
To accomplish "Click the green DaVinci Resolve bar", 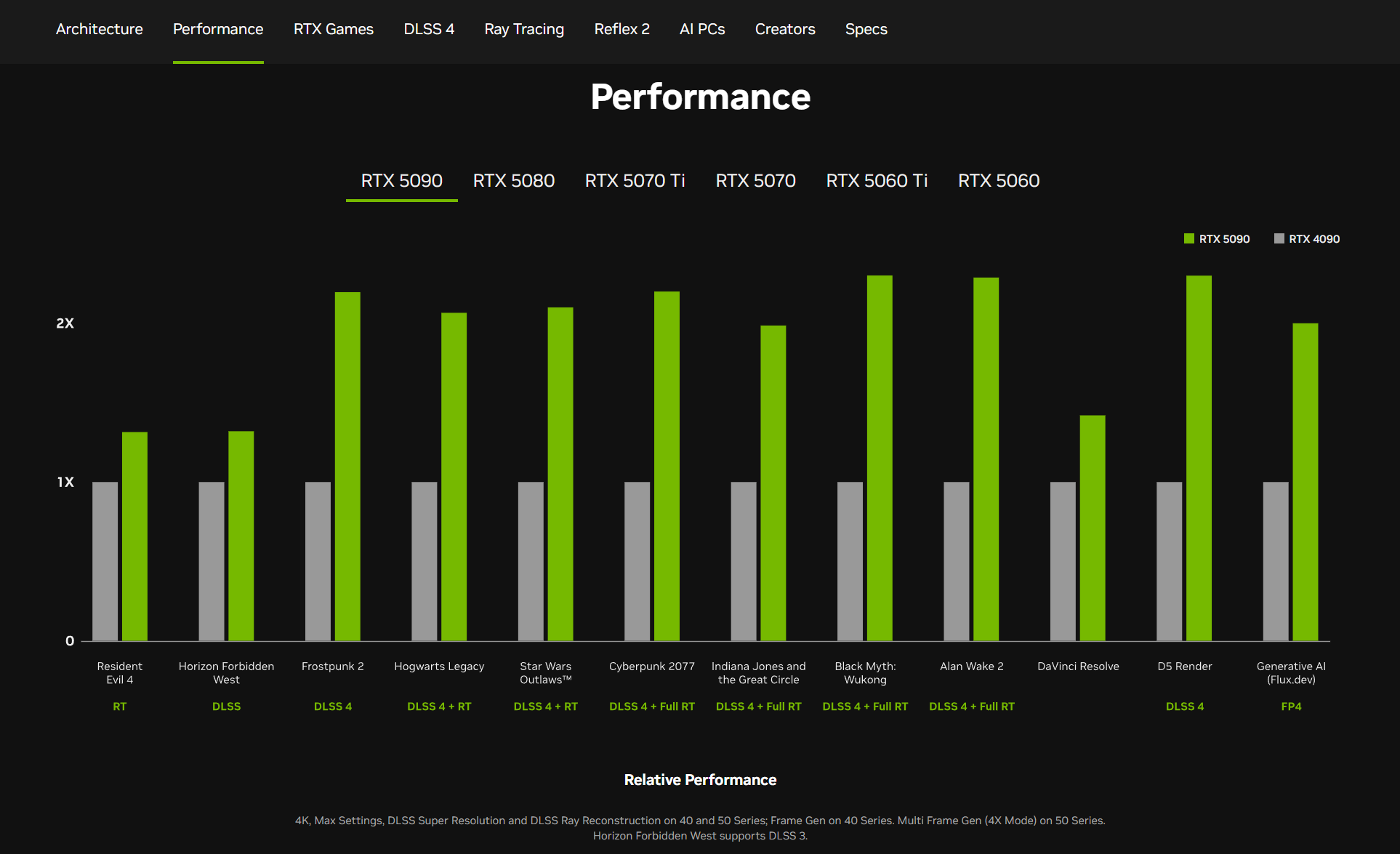I will tap(1092, 527).
